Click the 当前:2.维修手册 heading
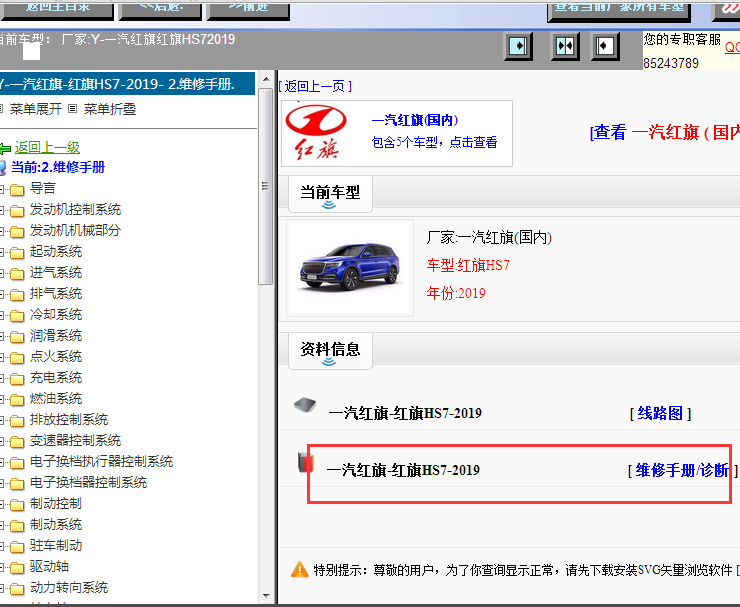Viewport: 740px width, 607px height. click(58, 167)
